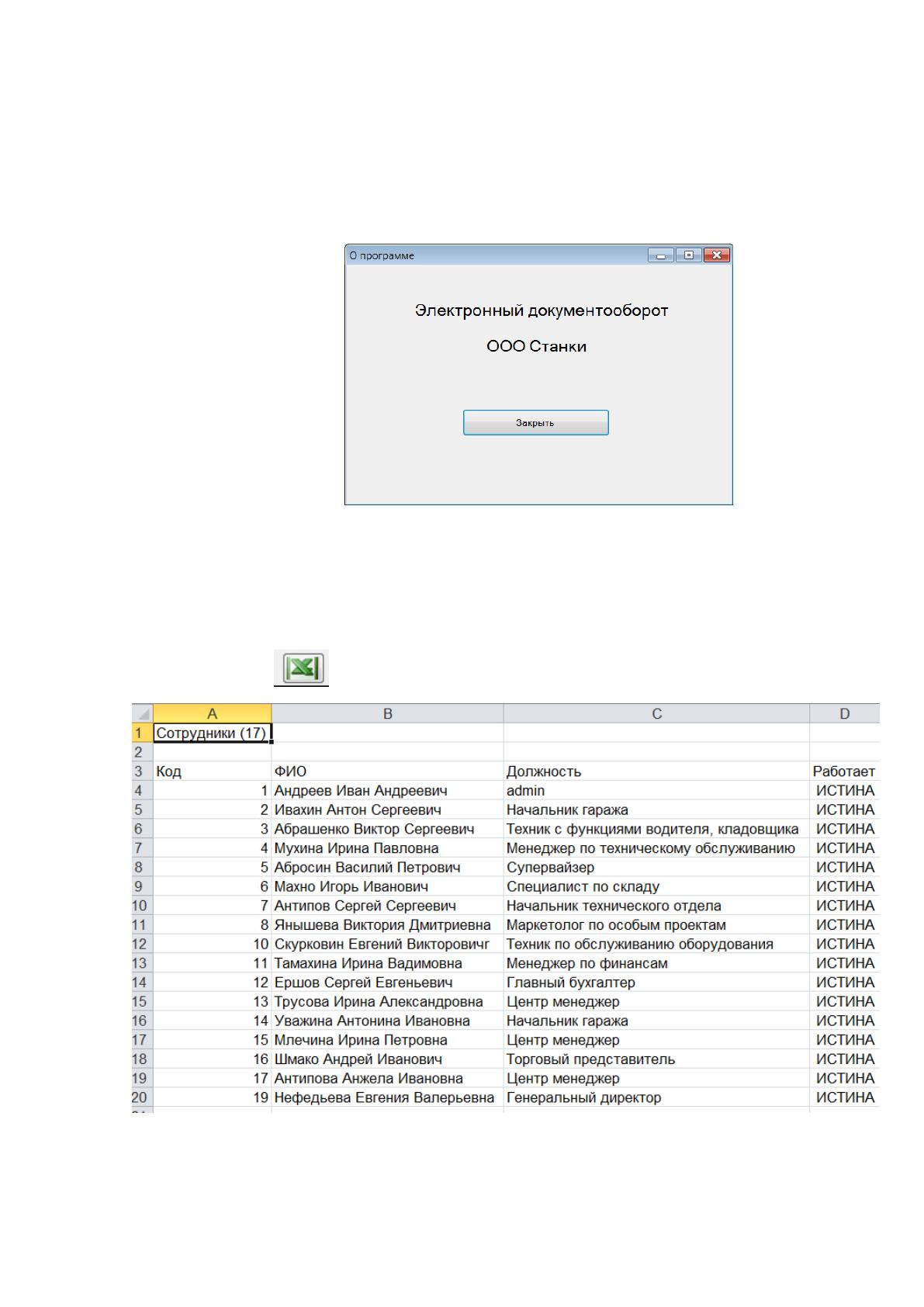Click the О программе title bar
The width and height of the screenshot is (924, 1307).
(x=497, y=255)
